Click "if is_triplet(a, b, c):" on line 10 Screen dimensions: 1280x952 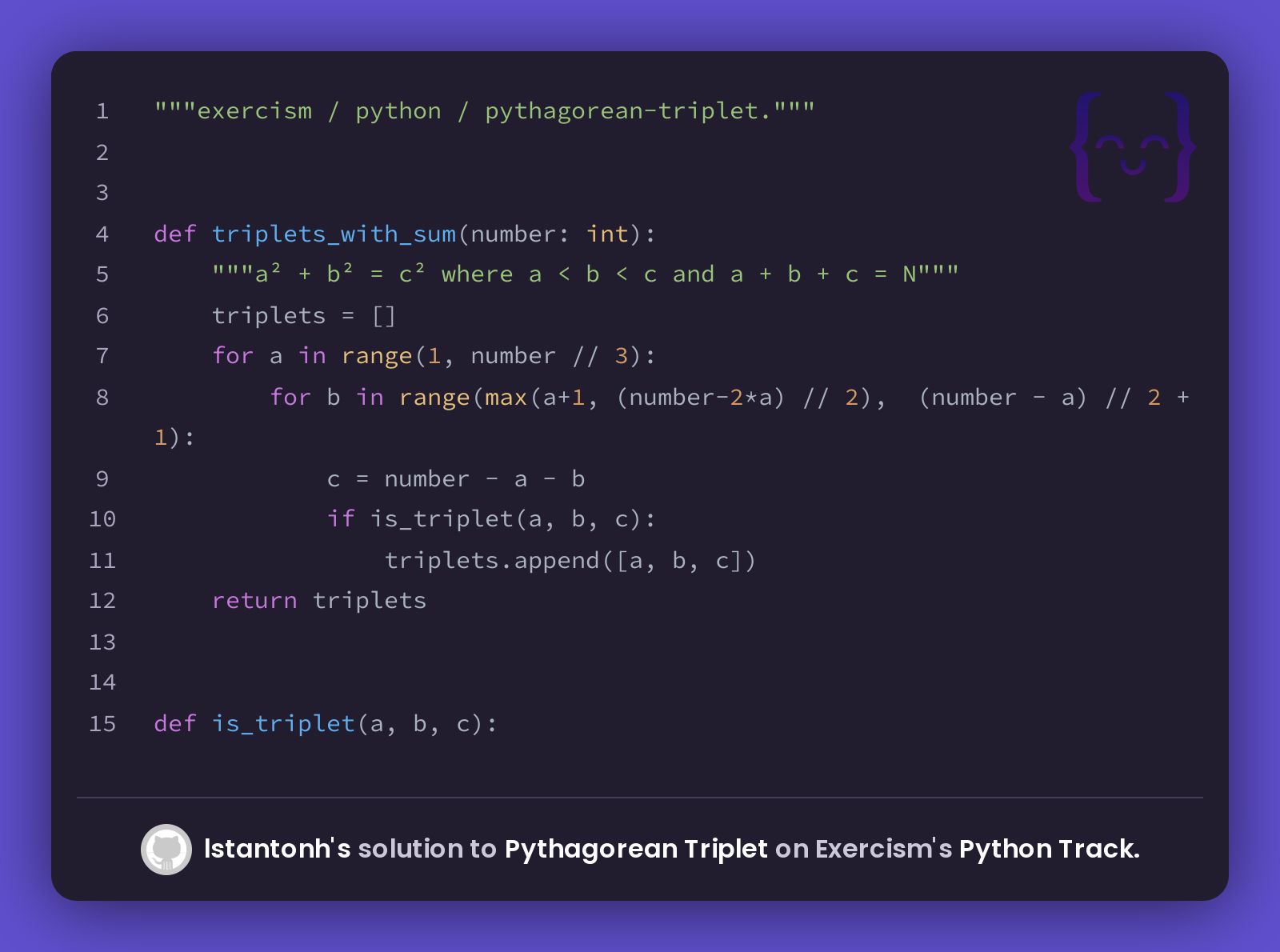(x=492, y=519)
